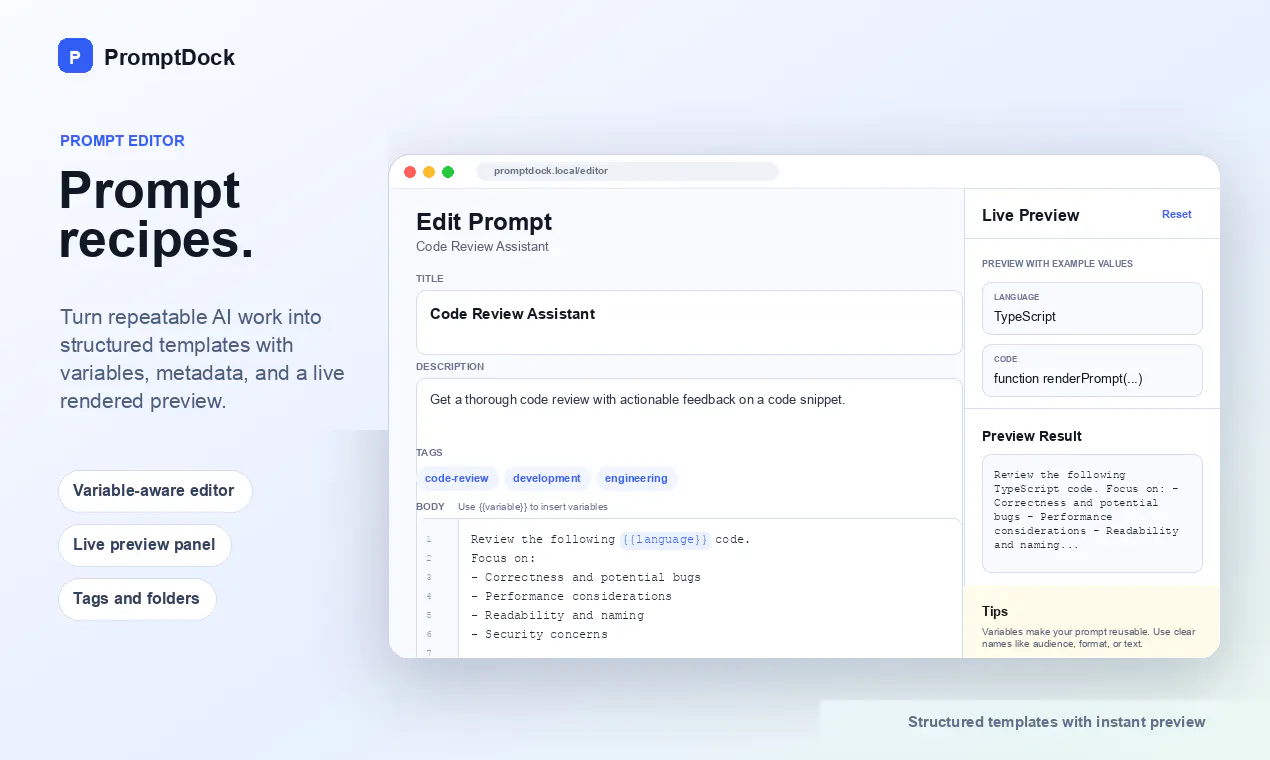
Task: Click "Use {{variable}} to insert variables" hint
Action: point(533,507)
